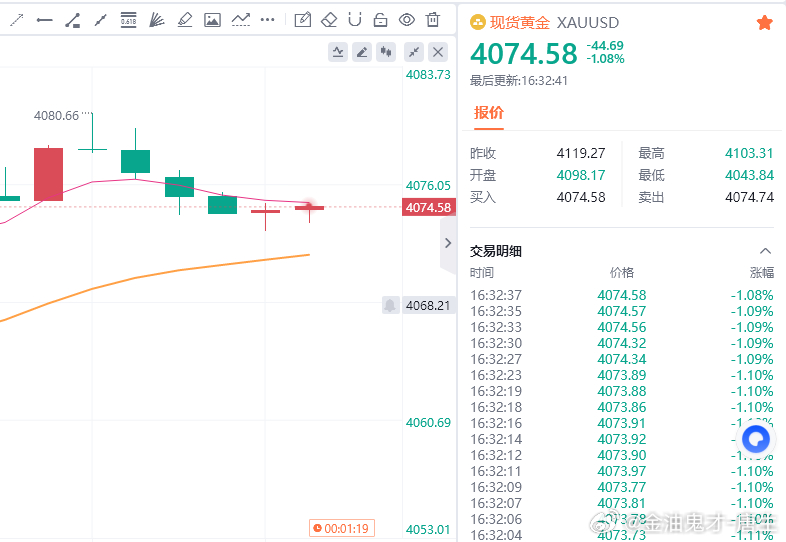Toggle the magnet snap mode
Screen dimensions: 786x542
tap(355, 20)
